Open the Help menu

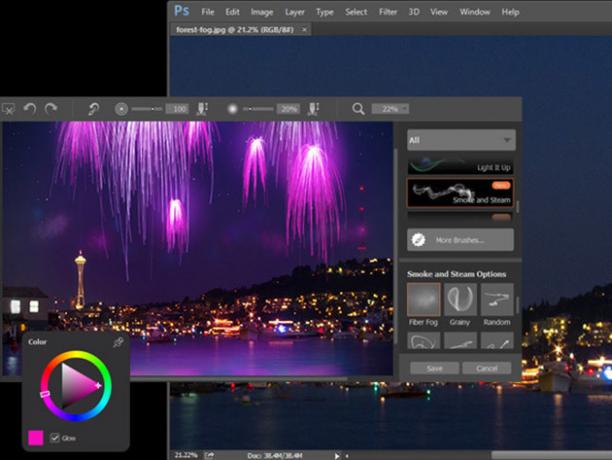click(x=510, y=12)
